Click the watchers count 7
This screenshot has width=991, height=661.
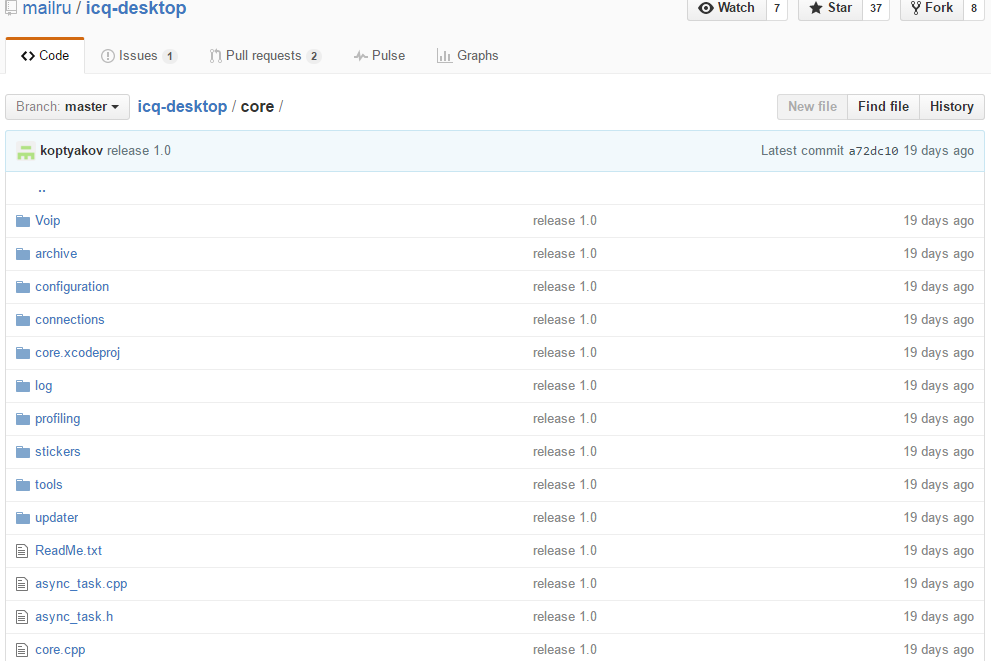pos(777,8)
